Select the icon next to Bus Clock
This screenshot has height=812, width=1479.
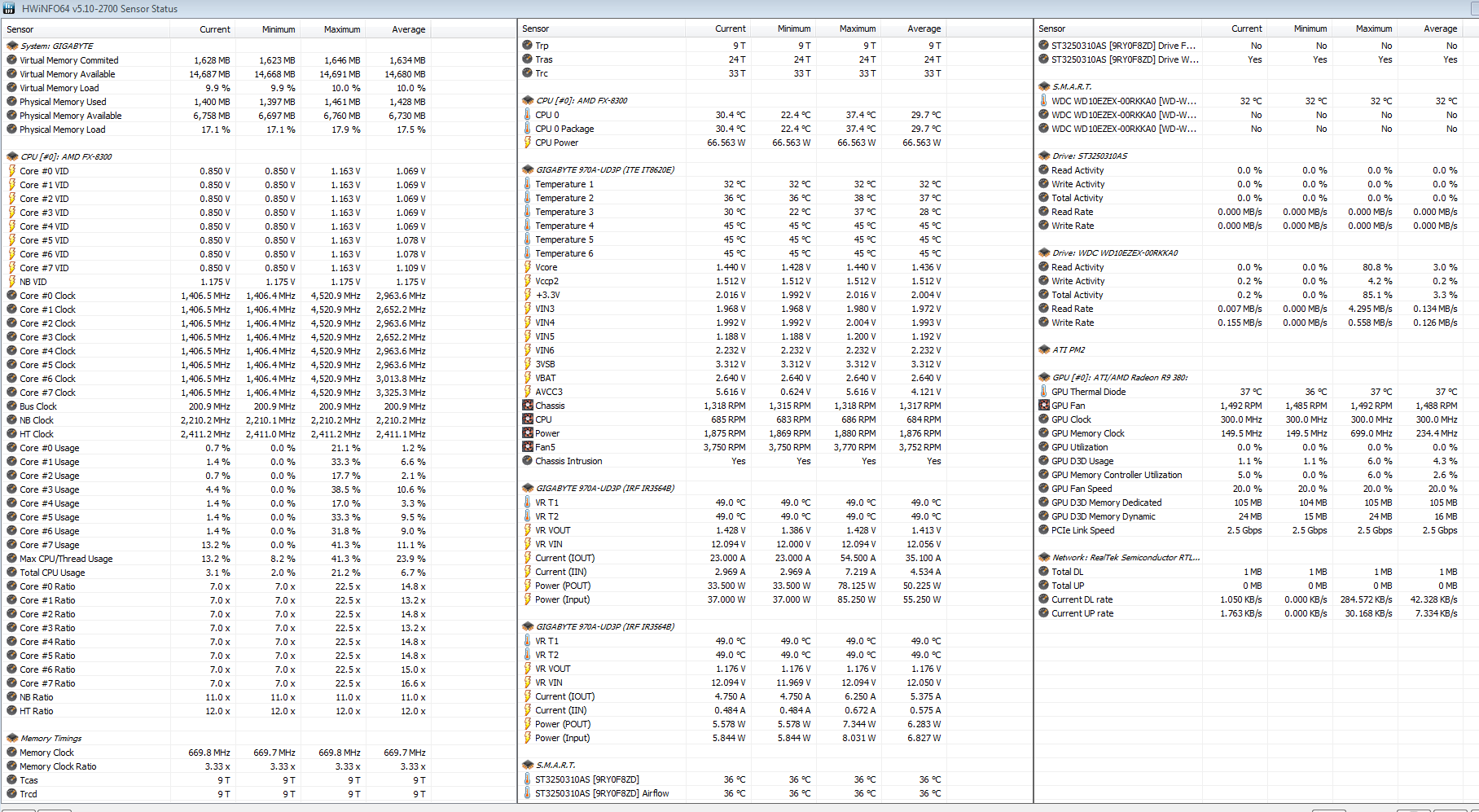(11, 406)
